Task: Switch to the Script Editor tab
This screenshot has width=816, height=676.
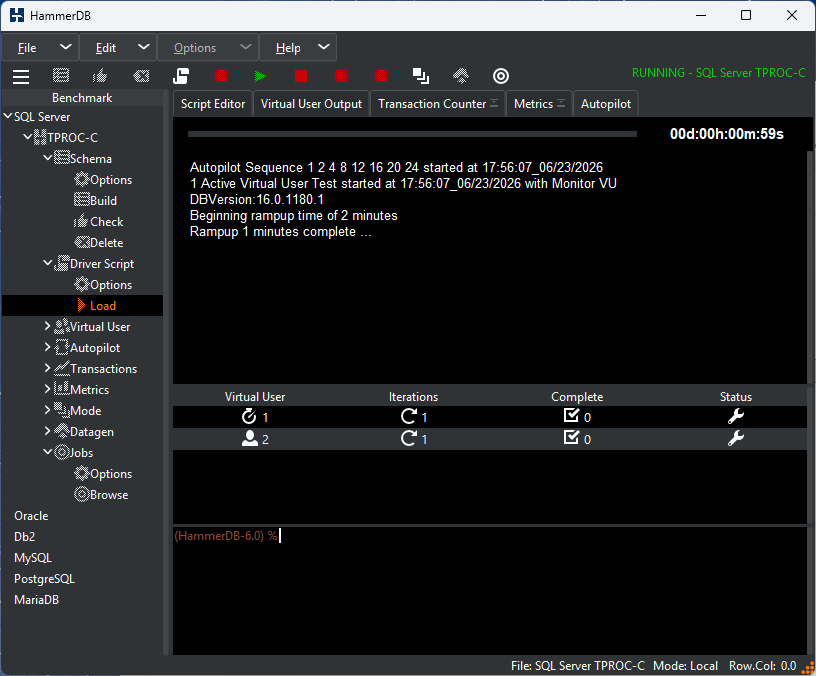Action: click(213, 104)
